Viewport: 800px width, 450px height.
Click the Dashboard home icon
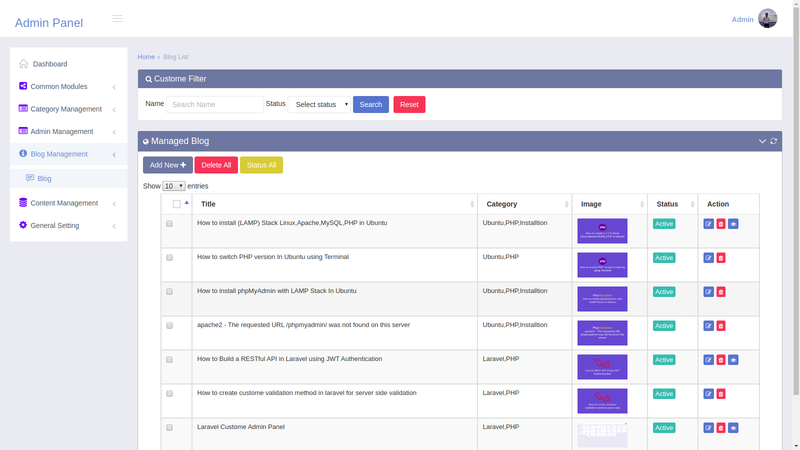pos(23,64)
